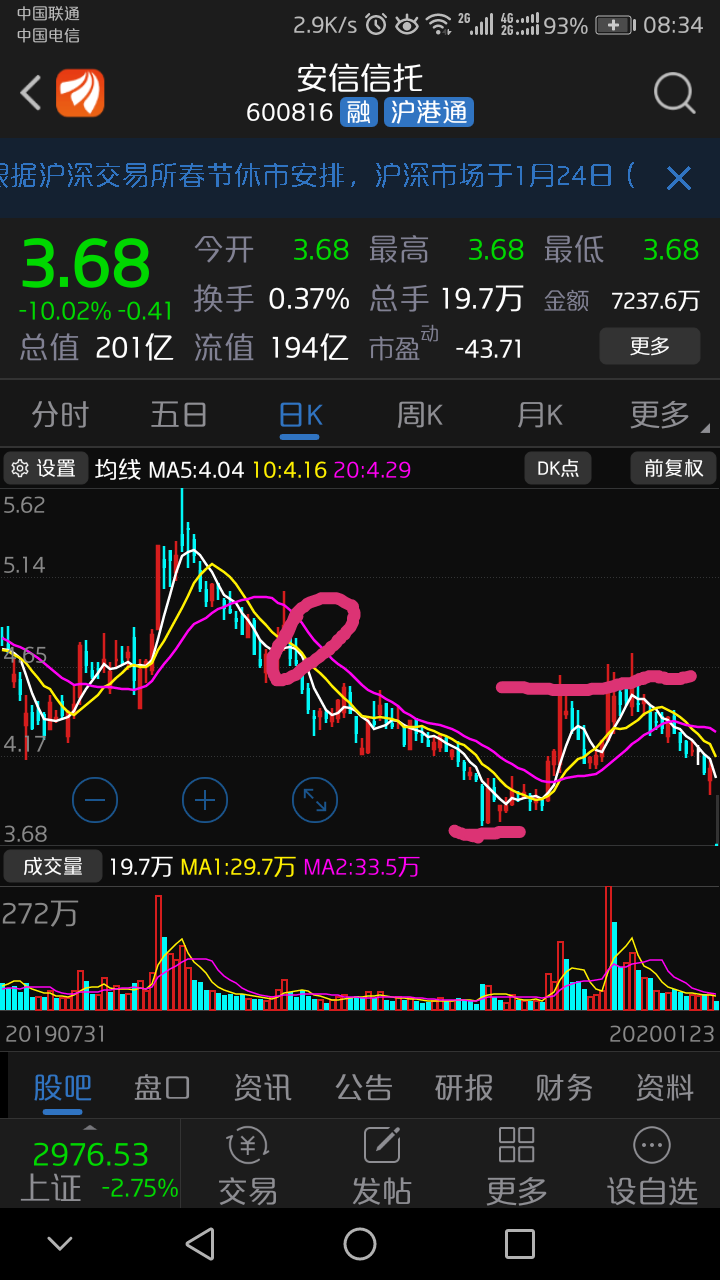Switch to 周K tab
The image size is (720, 1280).
(x=420, y=414)
